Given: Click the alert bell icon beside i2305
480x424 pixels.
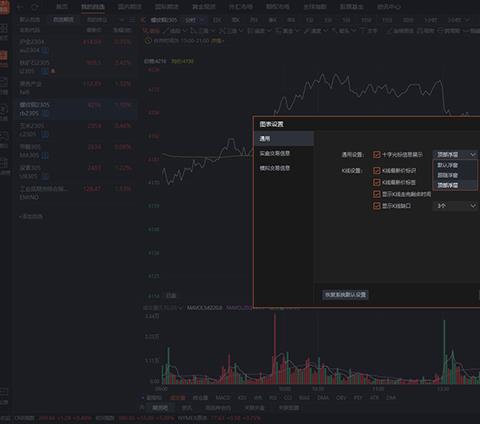Looking at the screenshot, I should pyautogui.click(x=53, y=71).
